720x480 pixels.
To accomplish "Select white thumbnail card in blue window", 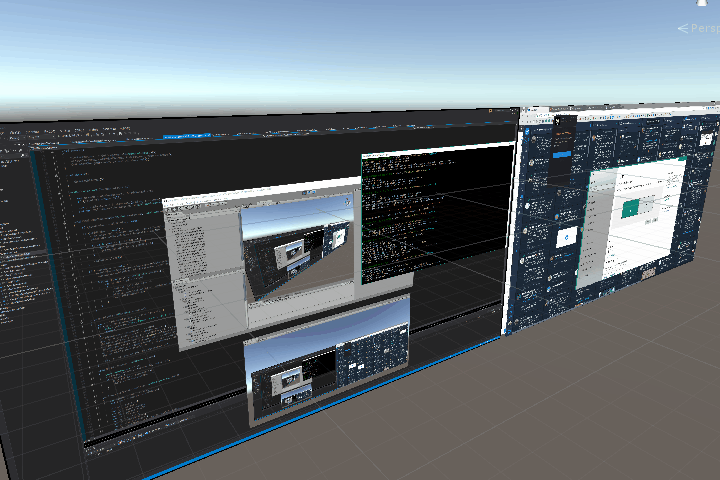I will point(566,237).
